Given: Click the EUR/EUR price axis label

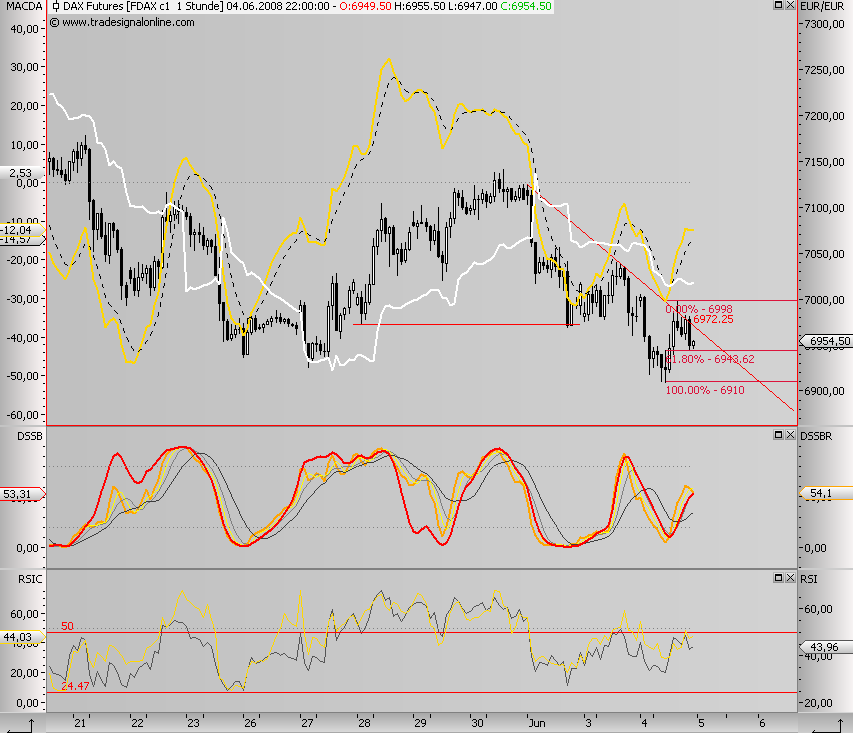Looking at the screenshot, I should pos(822,7).
